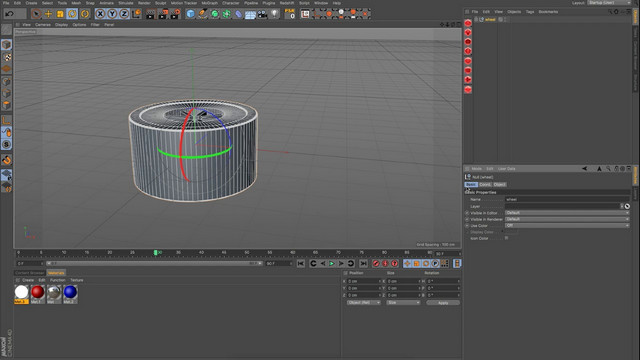Toggle Use Color keyframe circle
This screenshot has height=360, width=640.
[467, 226]
